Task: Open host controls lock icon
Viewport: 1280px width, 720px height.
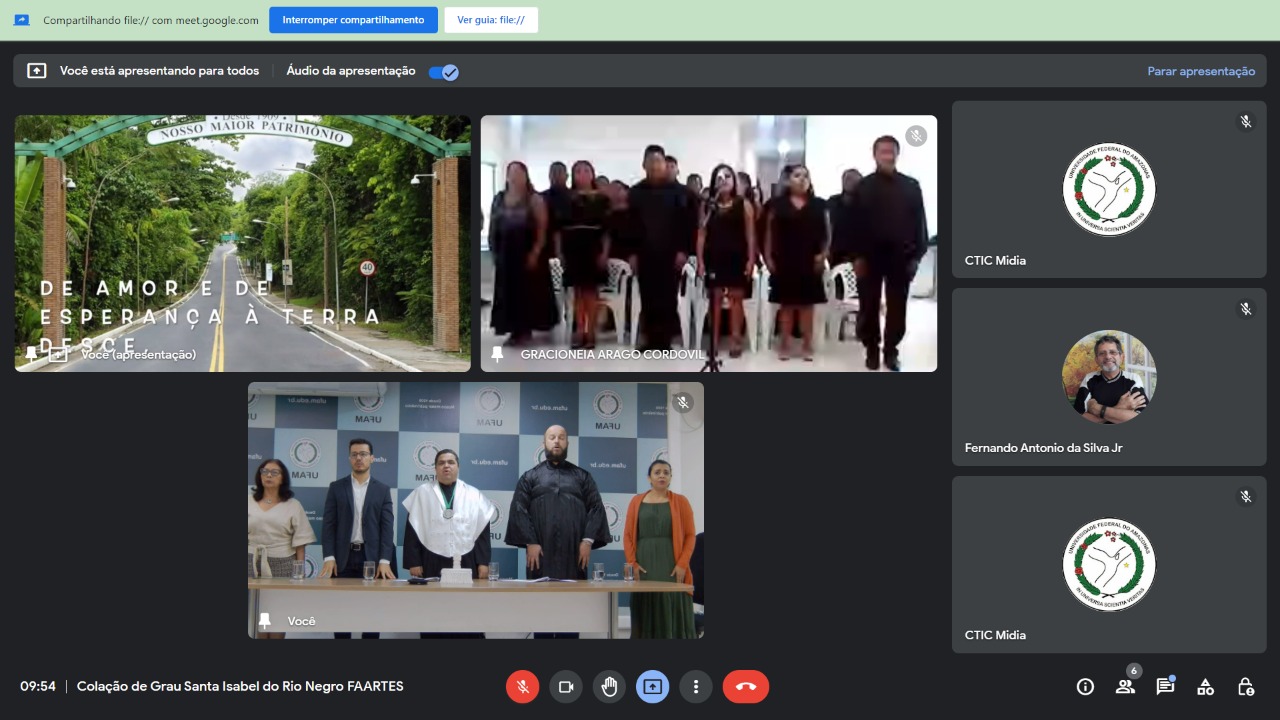Action: [x=1245, y=687]
